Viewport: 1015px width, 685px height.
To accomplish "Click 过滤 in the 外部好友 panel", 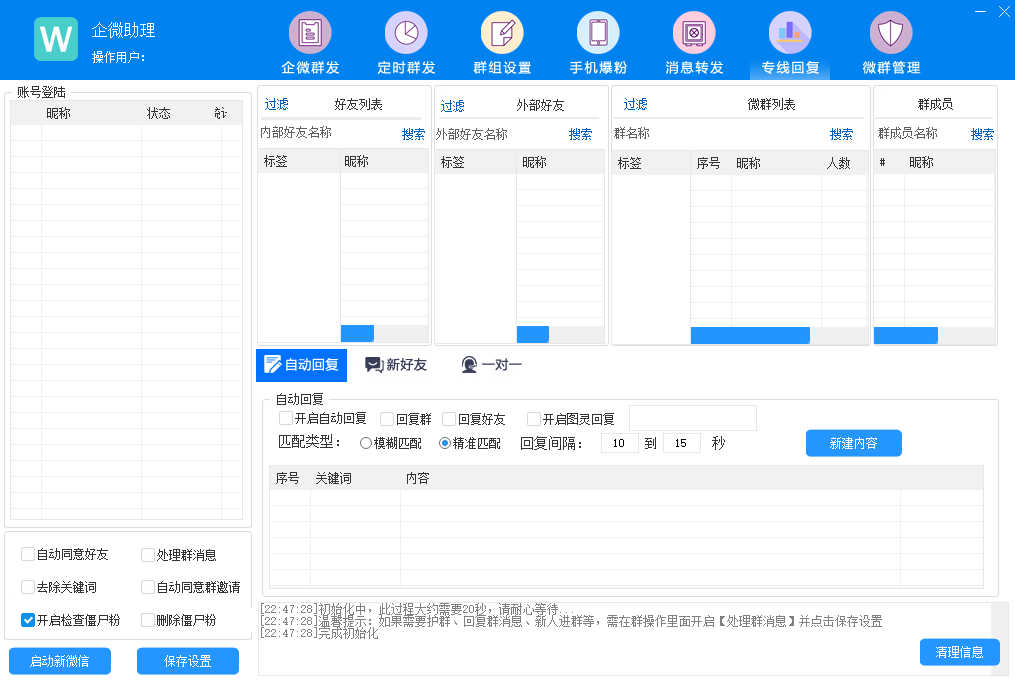I will [x=453, y=106].
